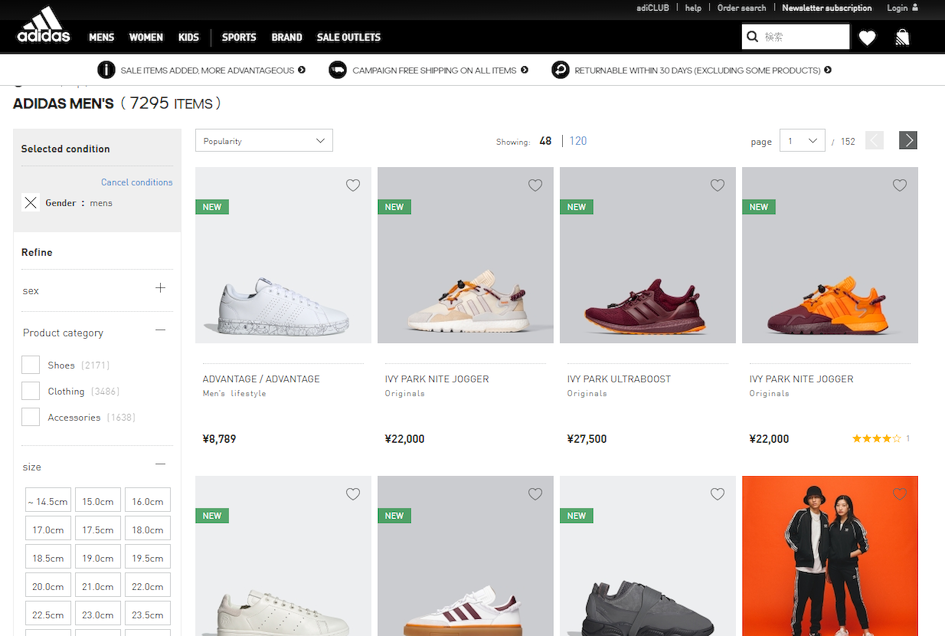
Task: Open the BRAND menu
Action: point(287,37)
